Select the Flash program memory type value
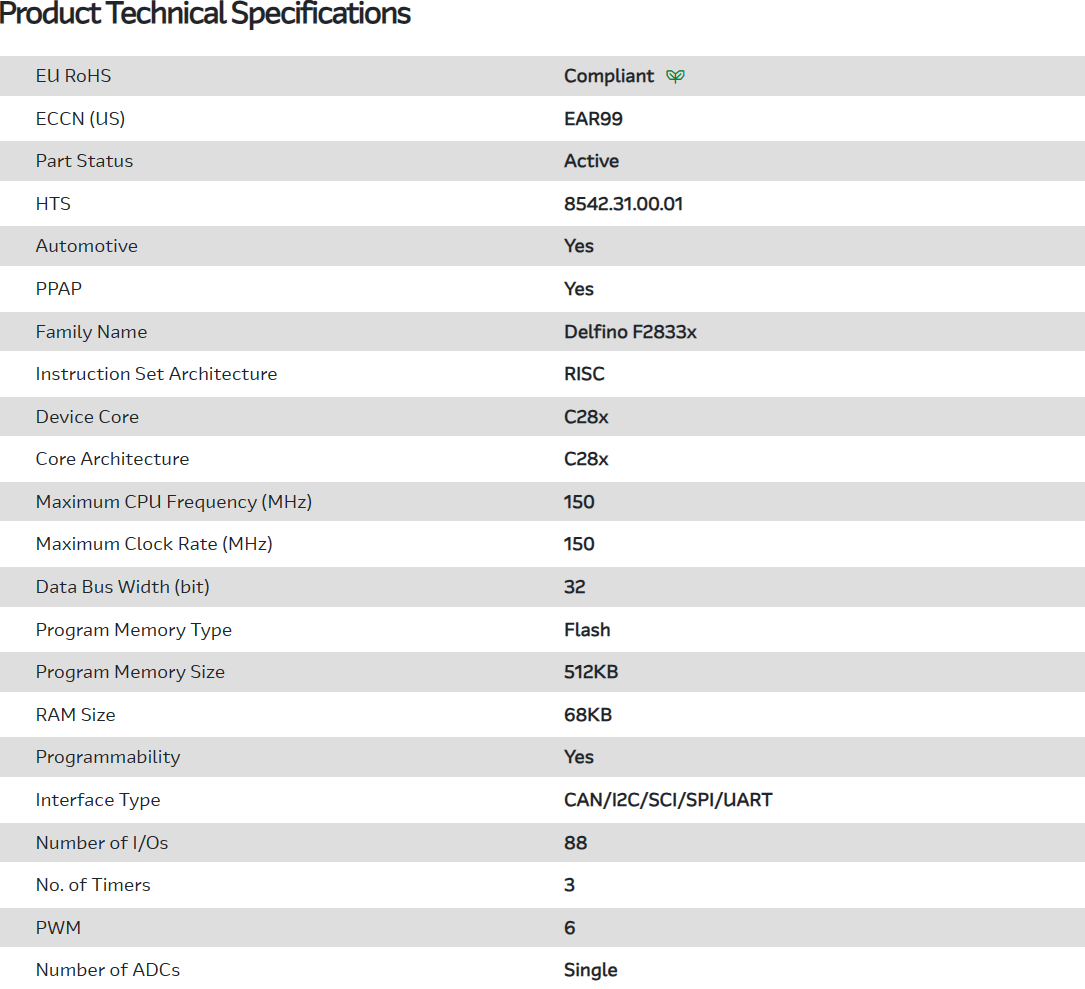Image resolution: width=1085 pixels, height=989 pixels. 587,630
